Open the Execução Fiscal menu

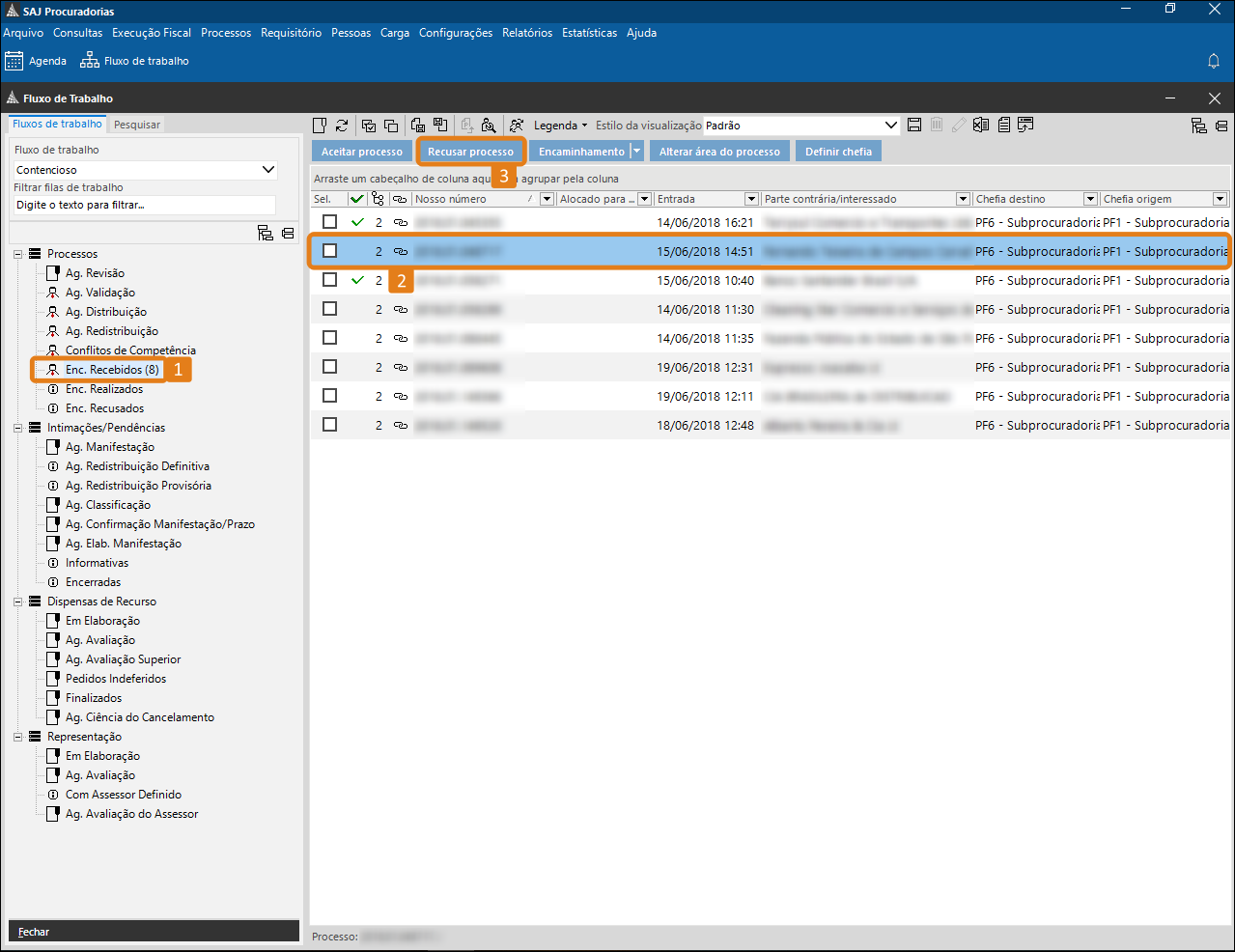(x=152, y=33)
